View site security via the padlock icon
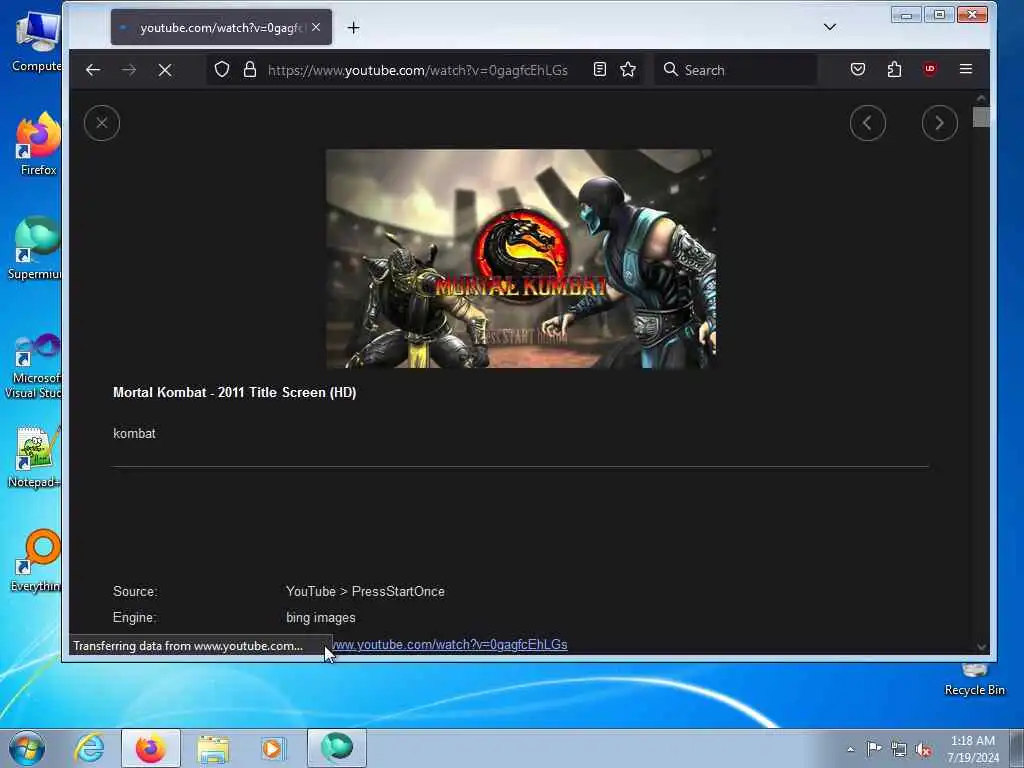 click(x=249, y=69)
